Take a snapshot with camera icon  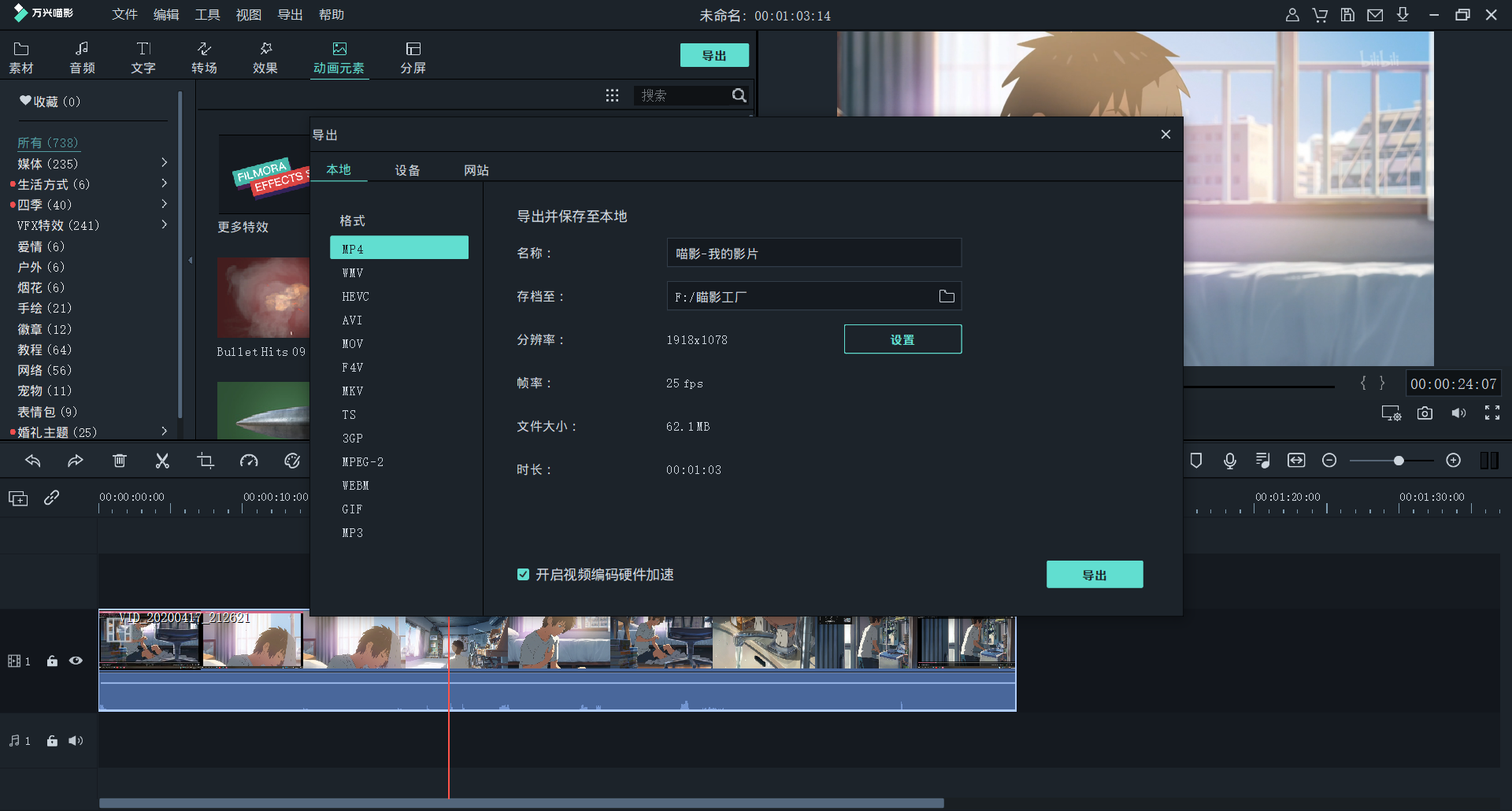click(x=1425, y=413)
